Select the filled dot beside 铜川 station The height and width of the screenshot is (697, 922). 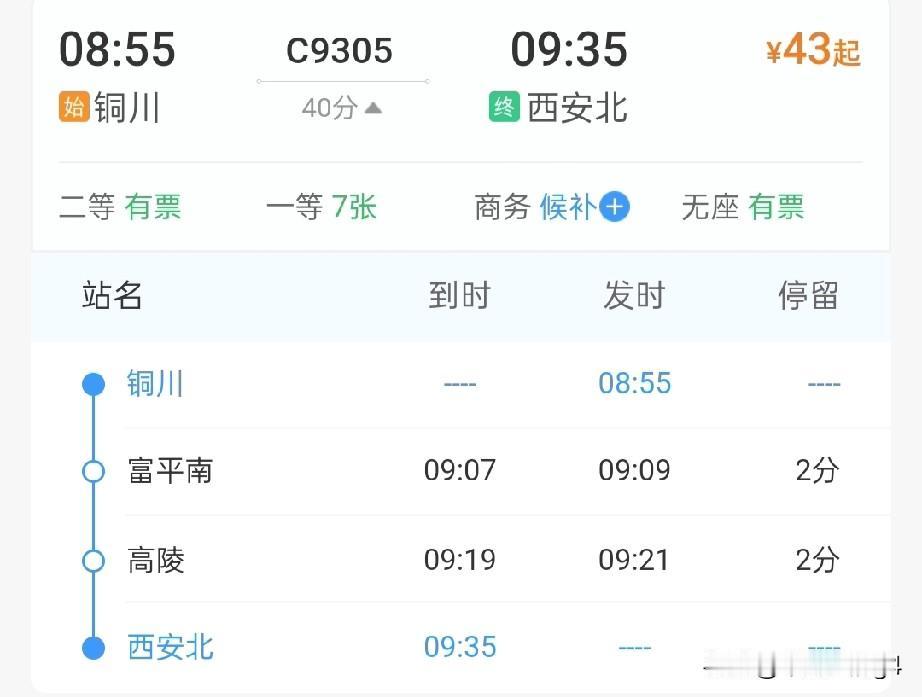pyautogui.click(x=93, y=383)
